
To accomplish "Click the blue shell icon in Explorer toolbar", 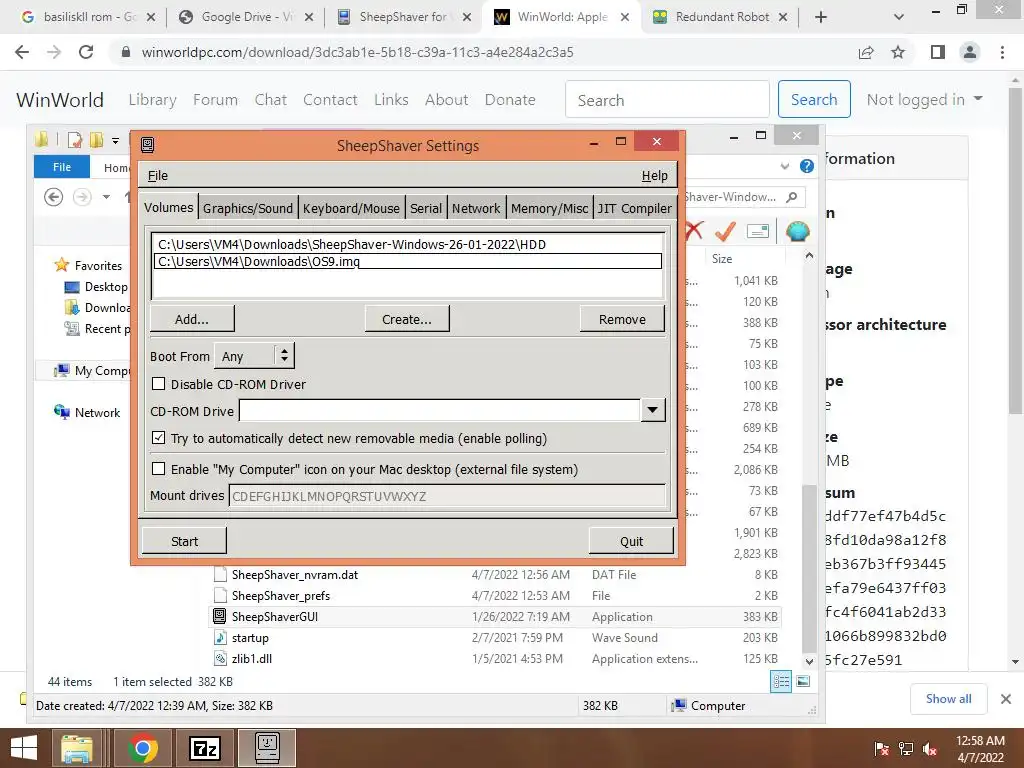I will click(x=797, y=231).
